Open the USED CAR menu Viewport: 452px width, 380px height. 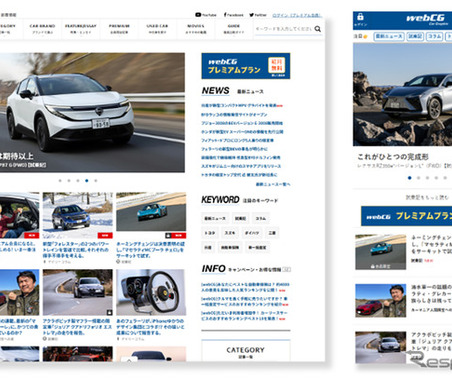point(157,29)
